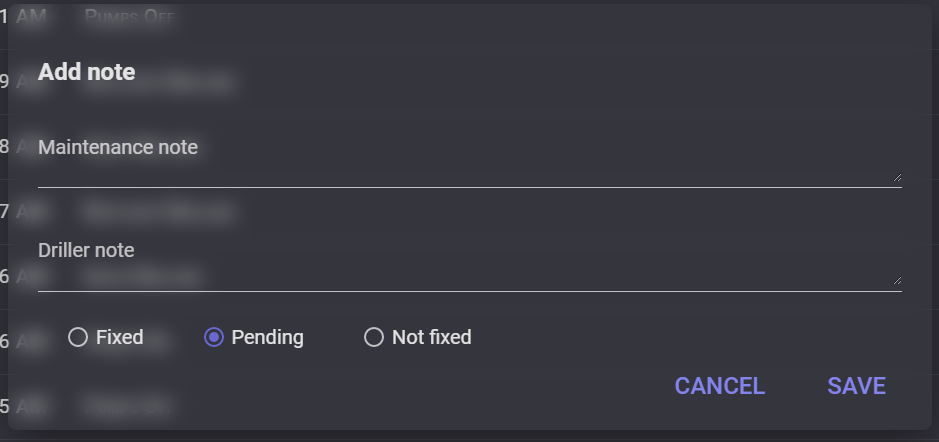Click the 'Fixed' label text
The height and width of the screenshot is (442, 939).
[120, 337]
